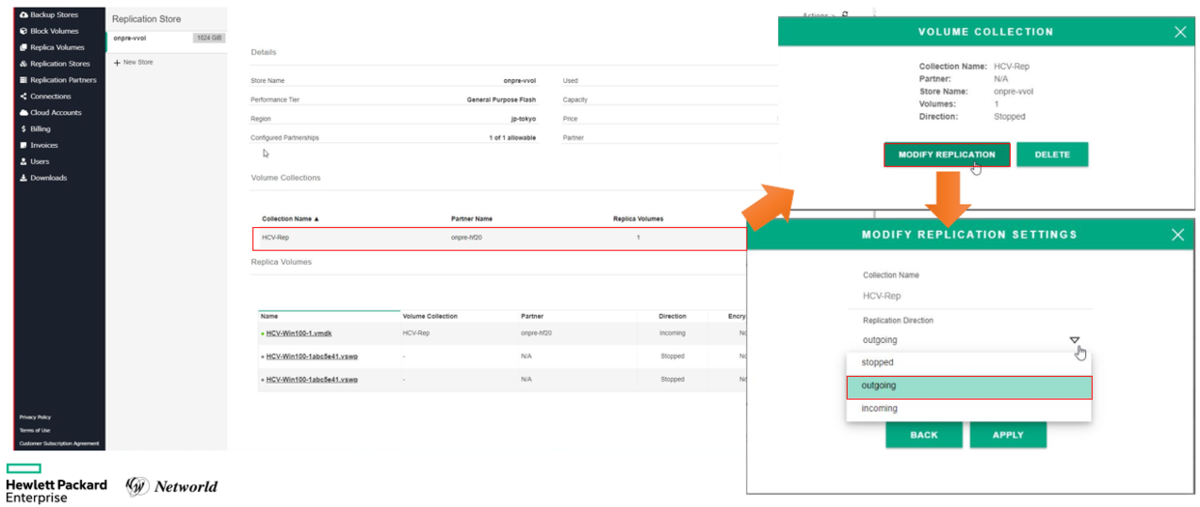This screenshot has width=1200, height=507.
Task: Choose the outgoing direction option
Action: click(x=969, y=386)
